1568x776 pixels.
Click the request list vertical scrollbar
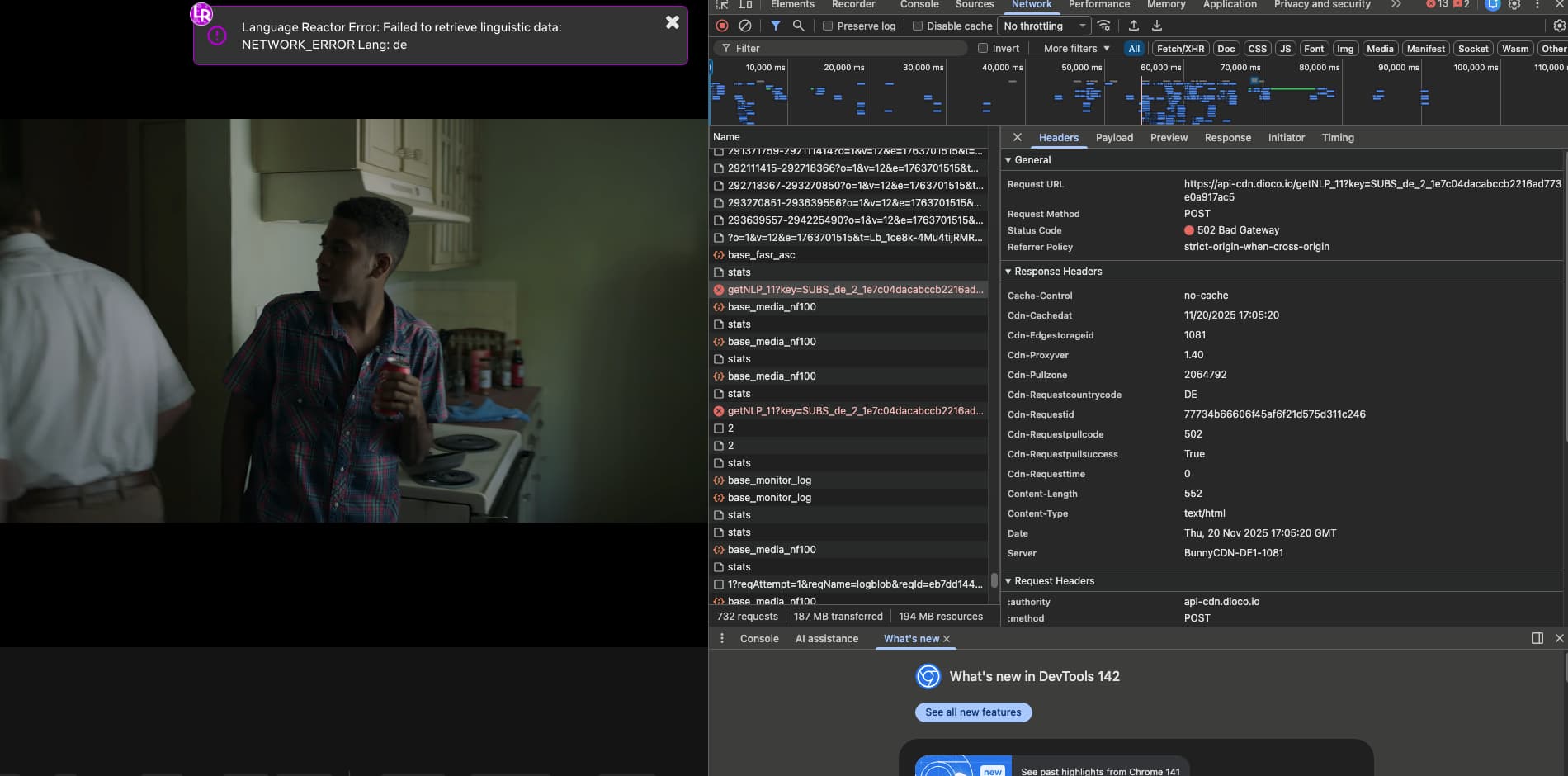point(994,580)
